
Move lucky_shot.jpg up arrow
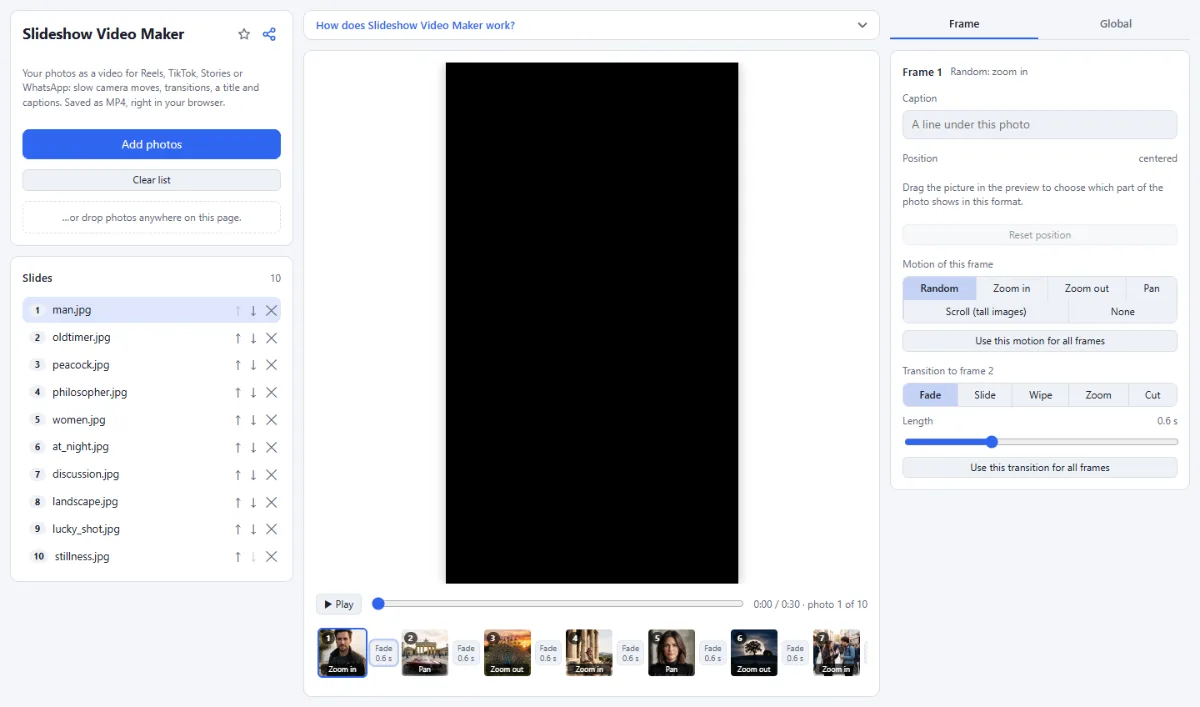[x=238, y=529]
